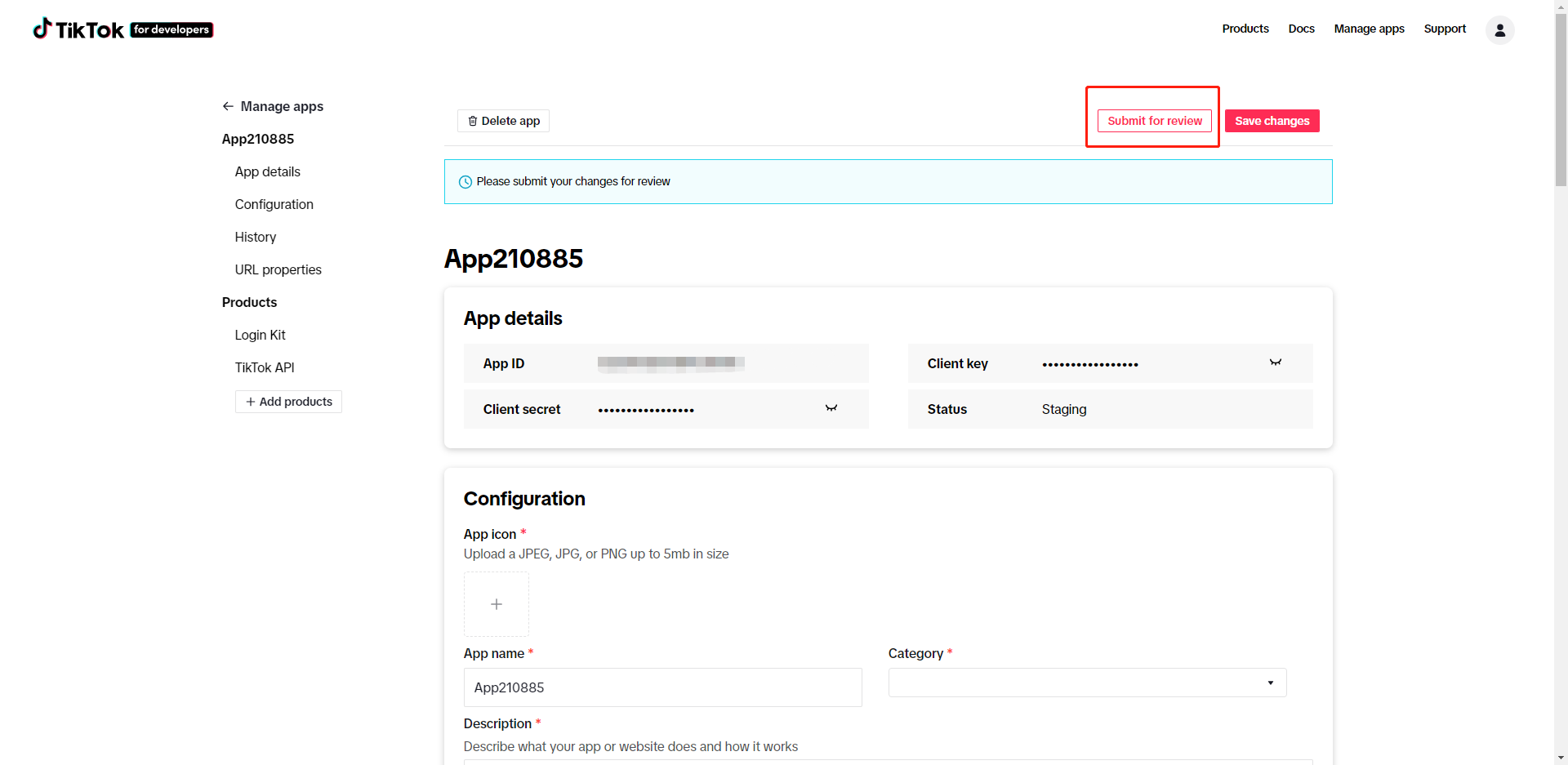Click the blurred App ID value
The width and height of the screenshot is (1568, 765).
click(670, 363)
